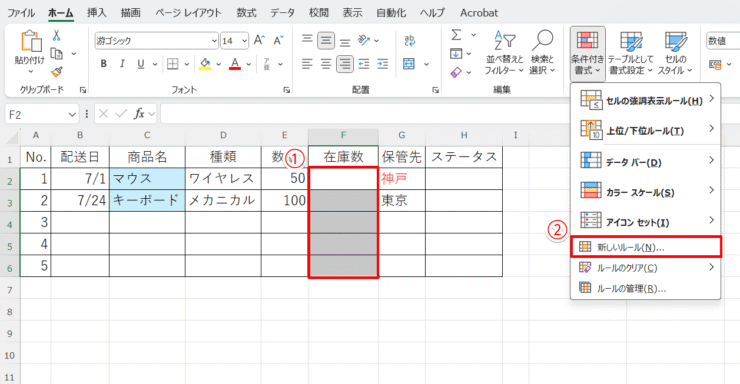Open clipboard group dialog launcher
This screenshot has height=384, width=740.
83,90
